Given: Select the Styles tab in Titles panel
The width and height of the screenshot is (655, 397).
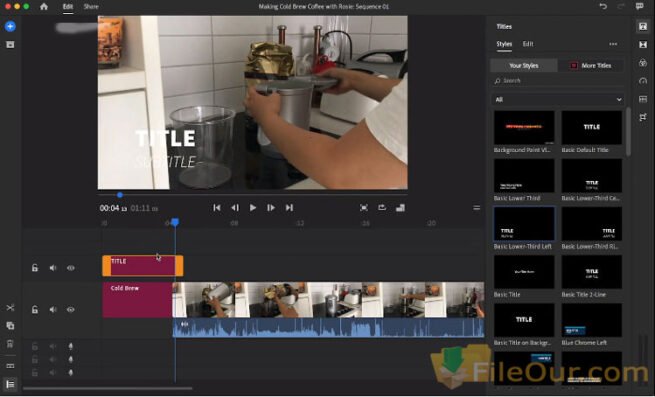Looking at the screenshot, I should click(x=504, y=44).
